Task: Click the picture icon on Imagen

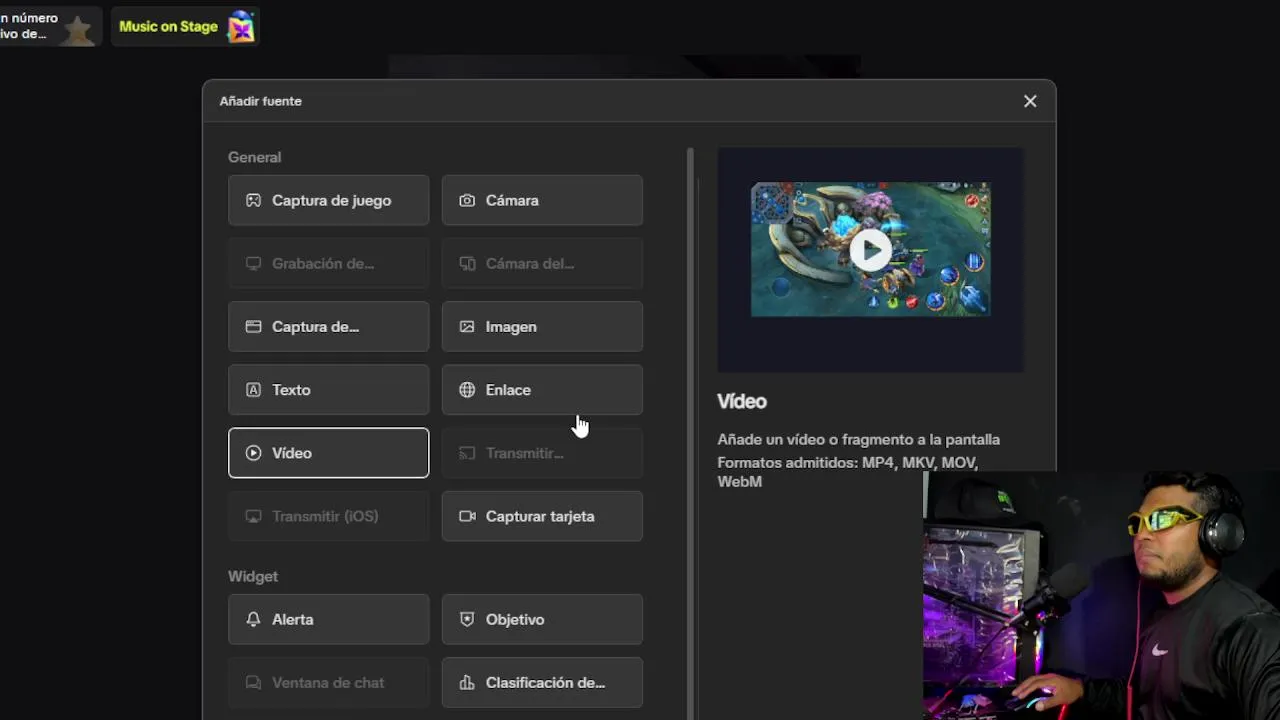Action: pyautogui.click(x=467, y=327)
